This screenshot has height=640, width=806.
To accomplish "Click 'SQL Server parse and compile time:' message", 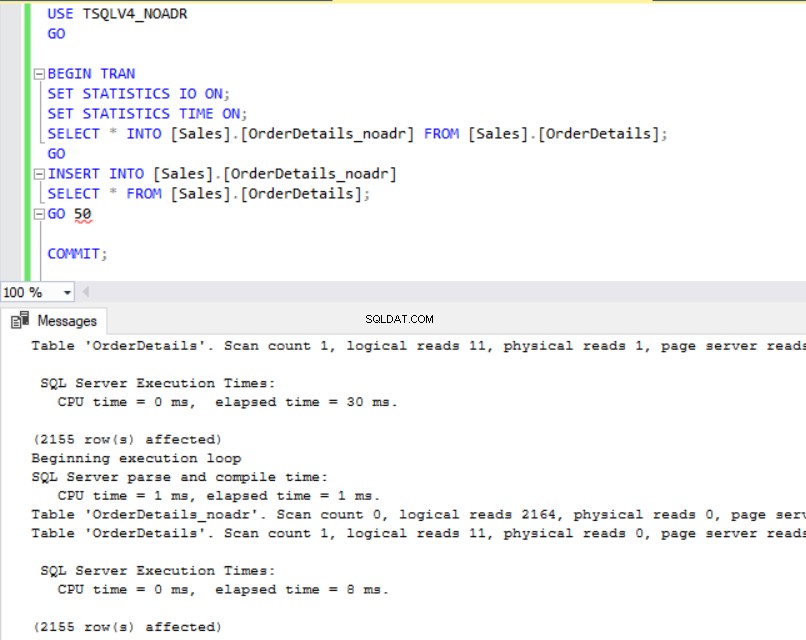I will (179, 477).
